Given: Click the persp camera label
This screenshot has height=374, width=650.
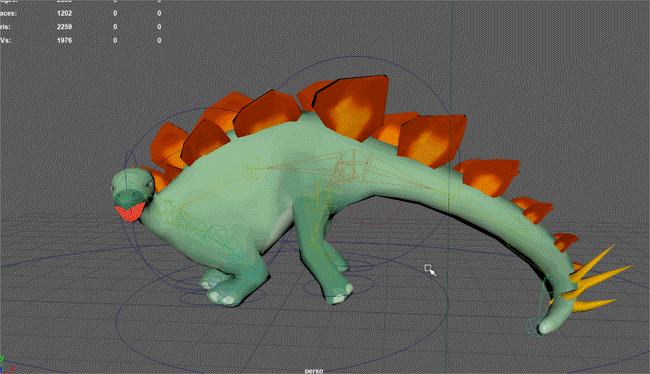Looking at the screenshot, I should click(314, 371).
